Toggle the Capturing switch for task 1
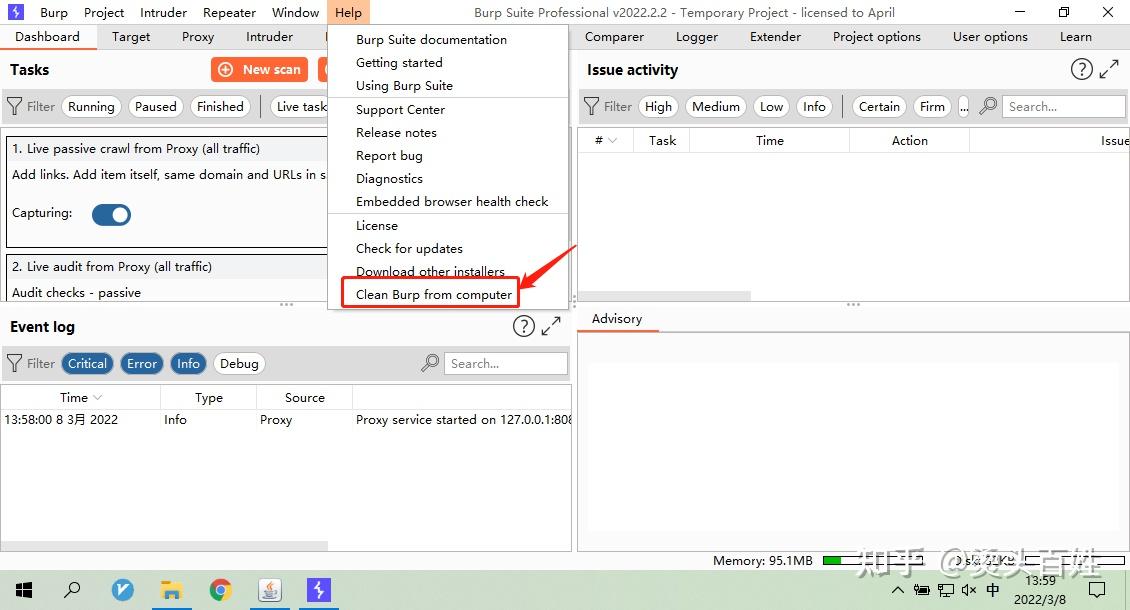Screen dimensions: 1130x610 [112, 215]
